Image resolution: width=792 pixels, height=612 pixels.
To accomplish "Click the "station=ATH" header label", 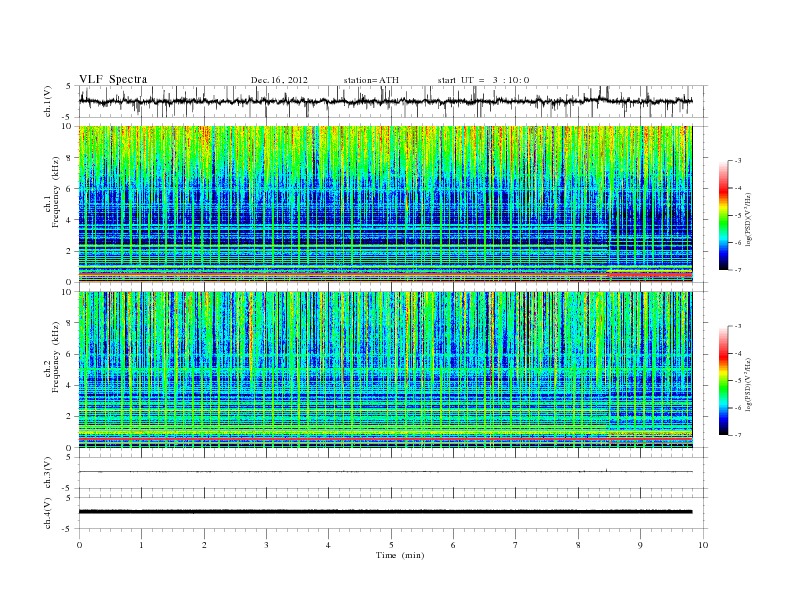I will pyautogui.click(x=371, y=80).
